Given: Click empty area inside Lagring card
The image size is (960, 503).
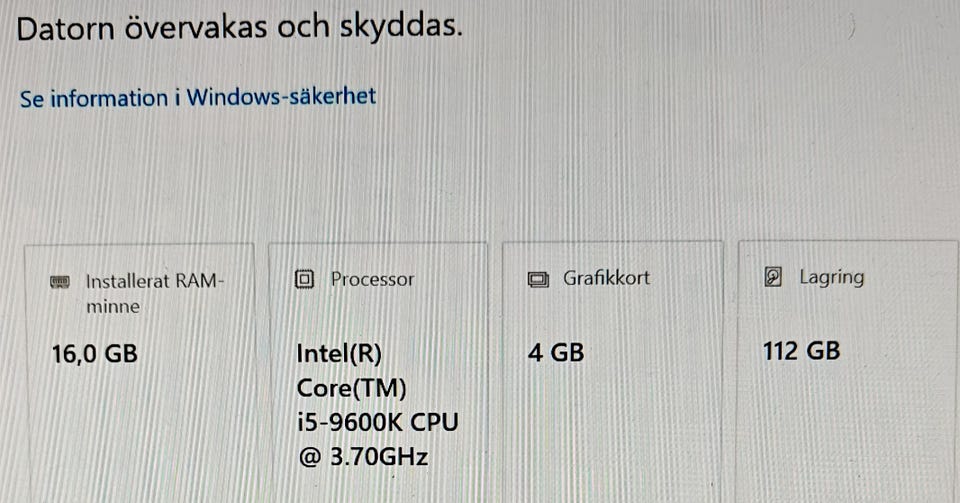Looking at the screenshot, I should (x=845, y=430).
